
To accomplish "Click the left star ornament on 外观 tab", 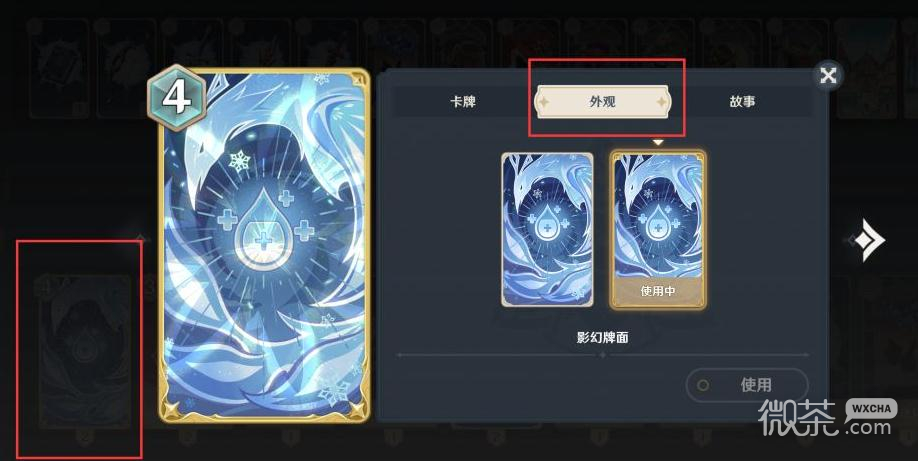I will coord(544,102).
